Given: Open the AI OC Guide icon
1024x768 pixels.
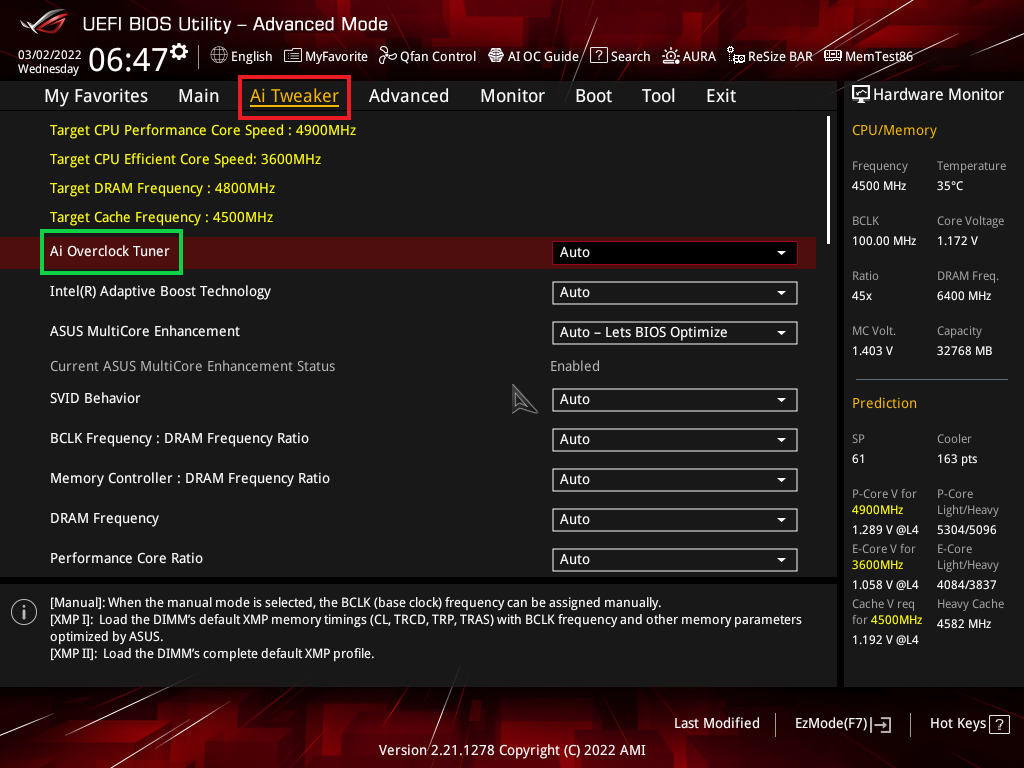Looking at the screenshot, I should click(496, 56).
